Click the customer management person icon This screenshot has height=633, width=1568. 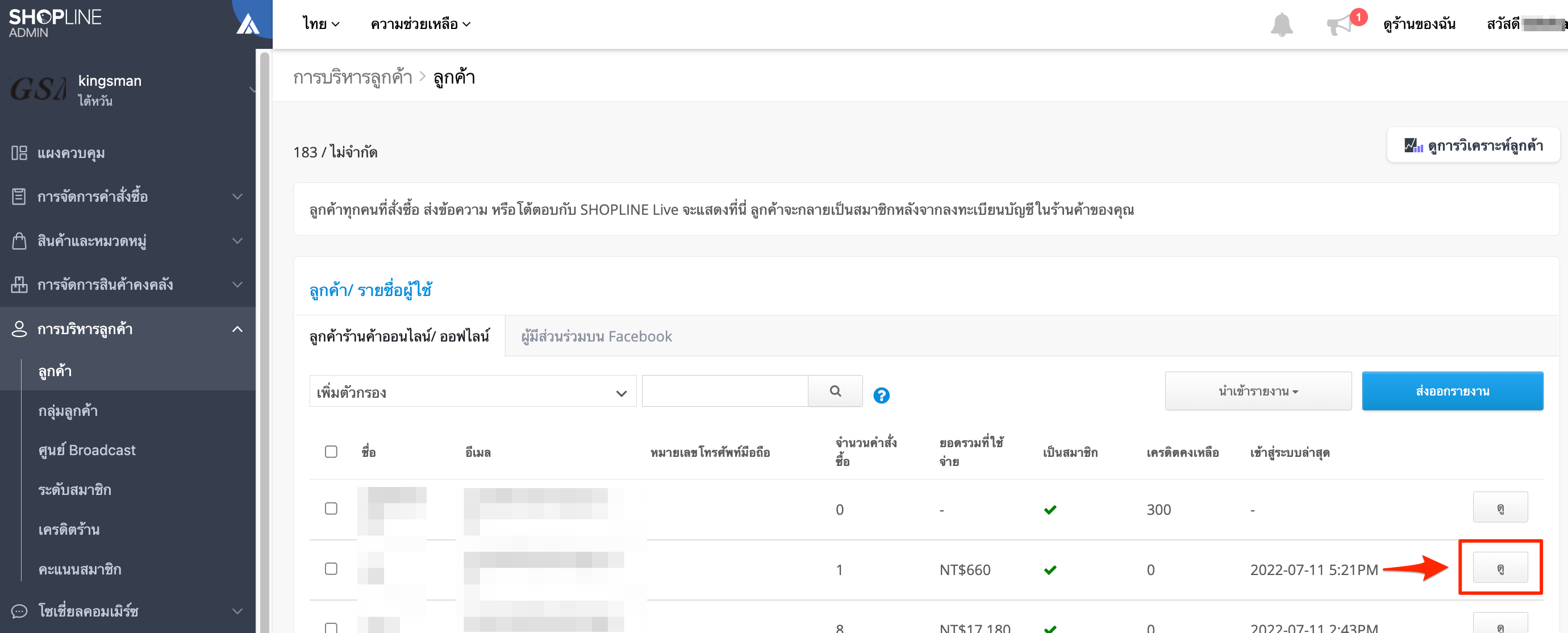click(x=19, y=328)
